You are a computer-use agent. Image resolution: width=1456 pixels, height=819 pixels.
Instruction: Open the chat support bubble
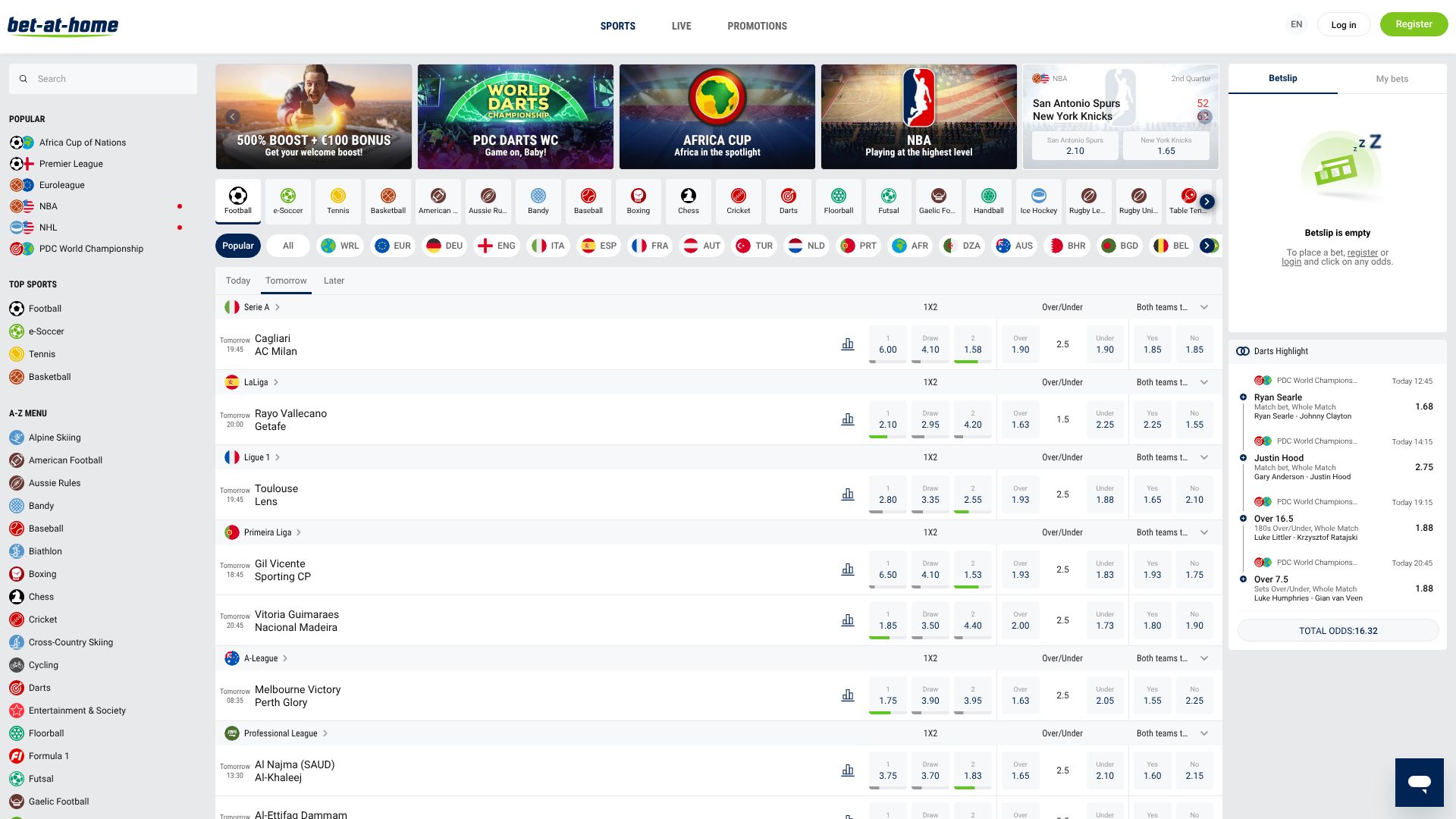click(x=1419, y=782)
